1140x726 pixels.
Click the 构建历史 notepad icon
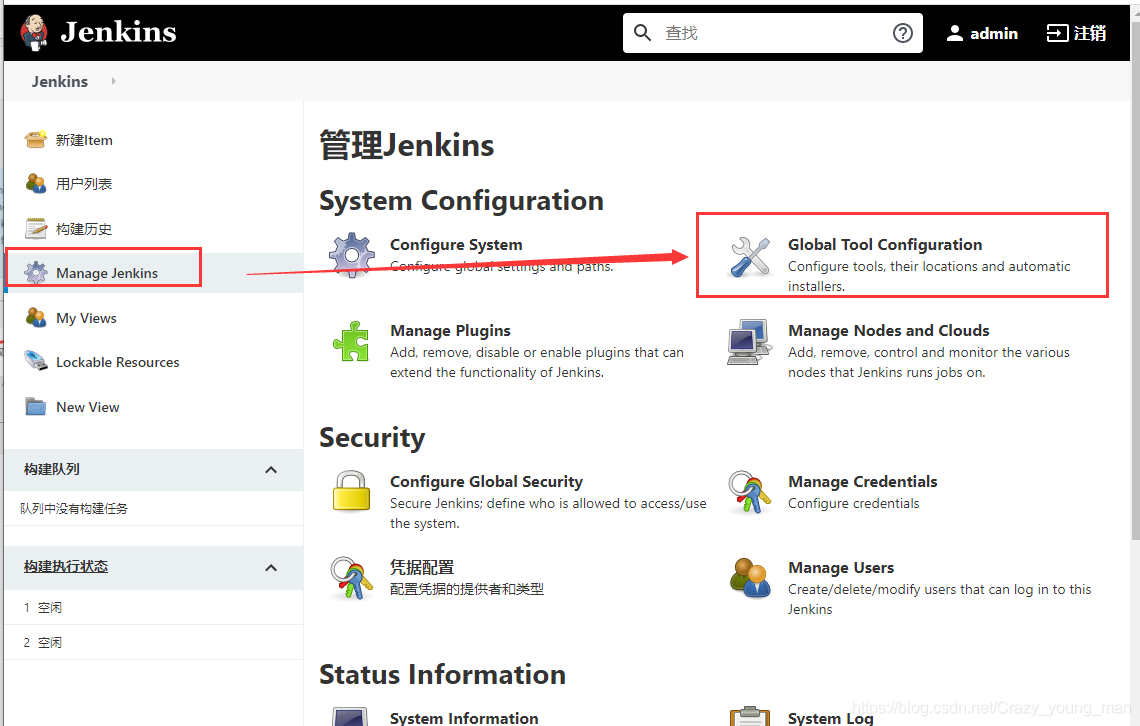point(36,228)
